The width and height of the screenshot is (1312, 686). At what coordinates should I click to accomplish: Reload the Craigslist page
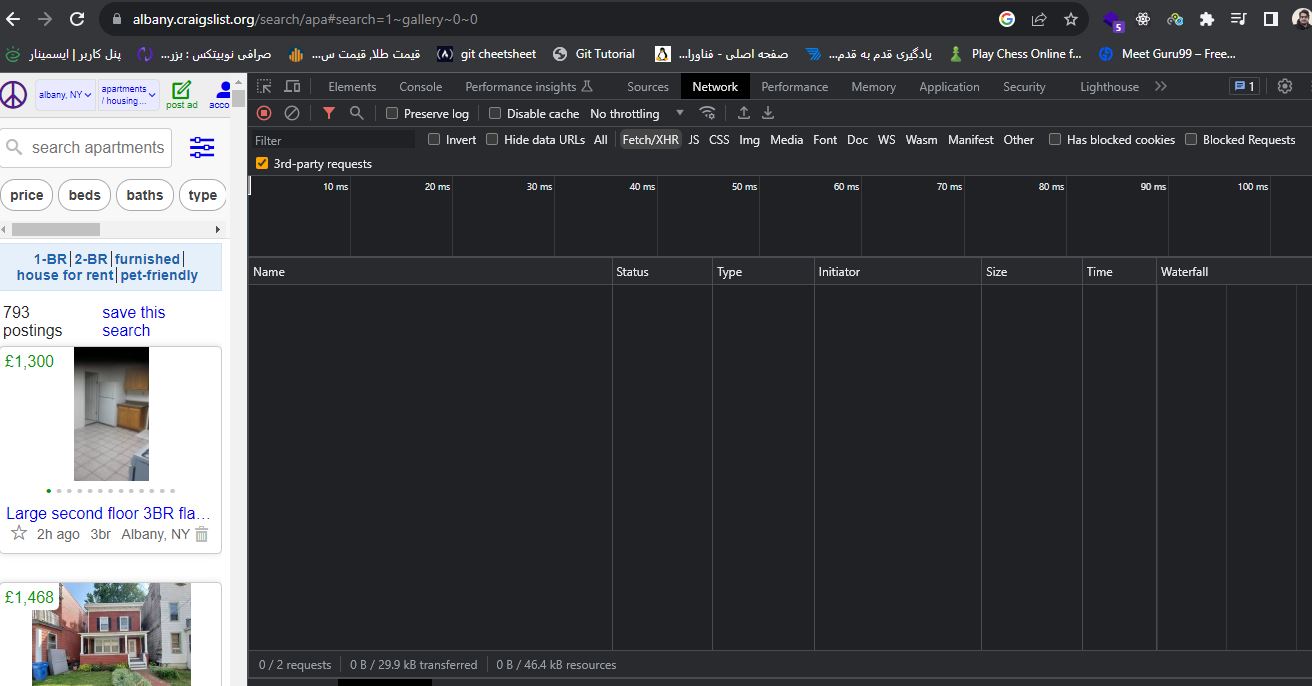(77, 19)
